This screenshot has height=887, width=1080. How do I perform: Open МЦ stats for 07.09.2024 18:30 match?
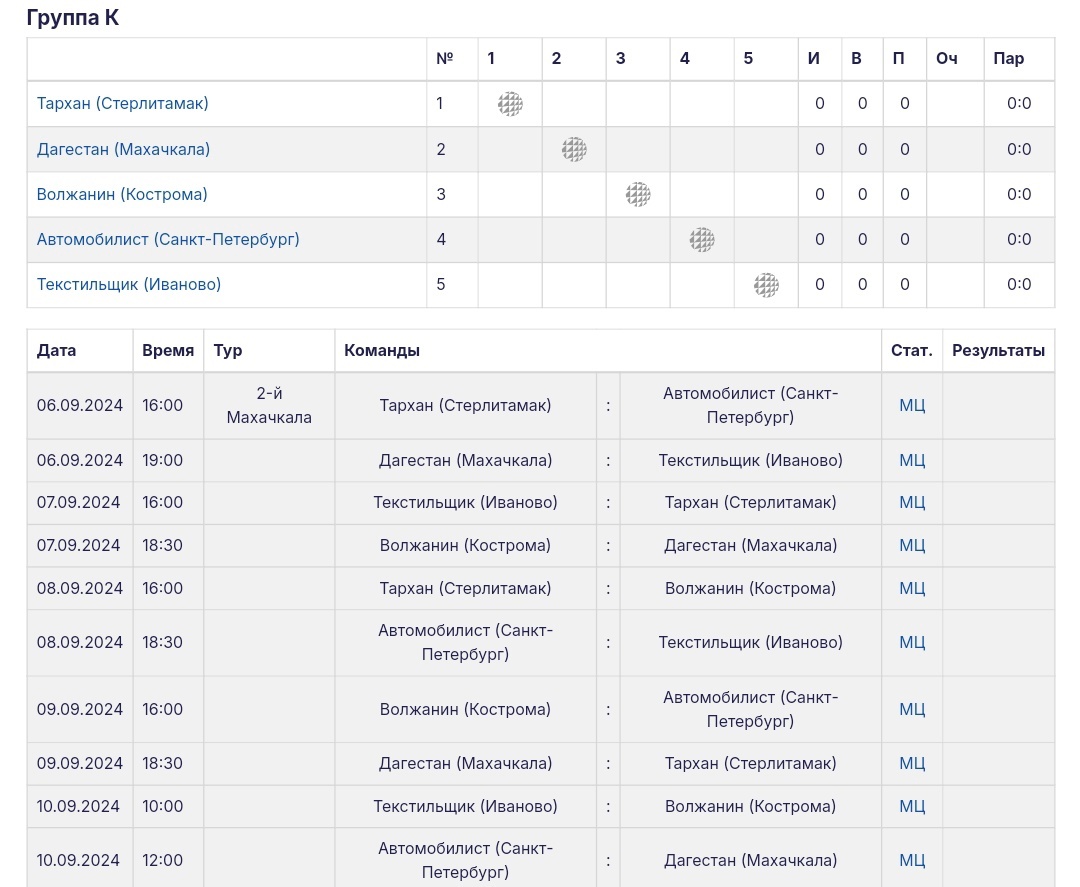coord(912,545)
